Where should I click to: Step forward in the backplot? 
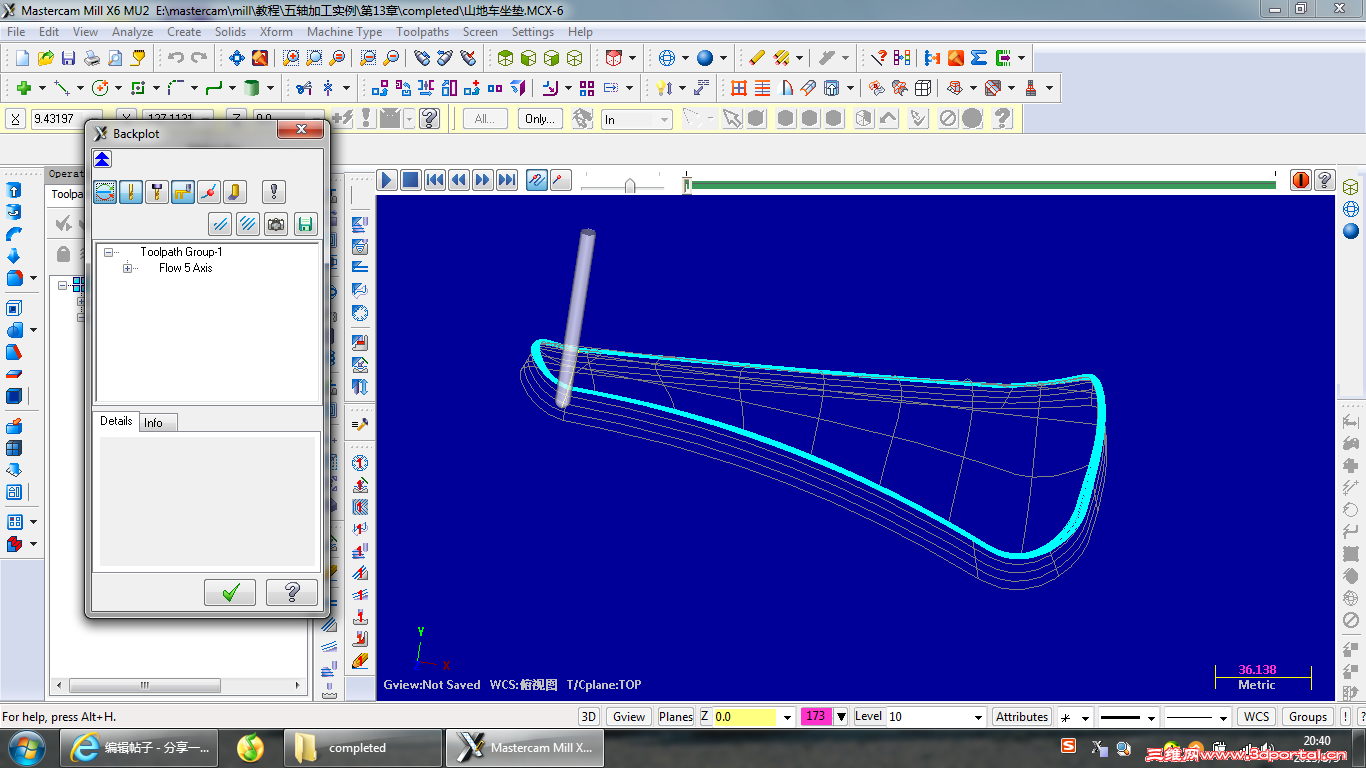coord(483,180)
